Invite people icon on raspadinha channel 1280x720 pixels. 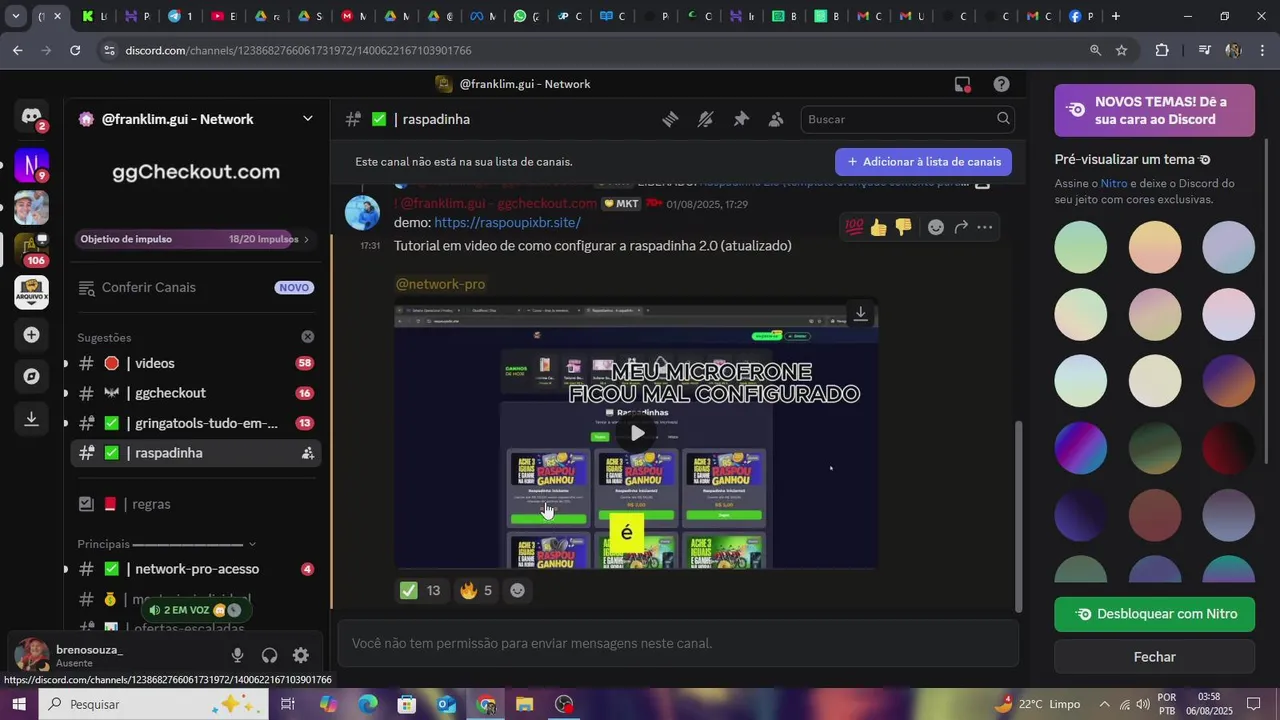pos(307,453)
